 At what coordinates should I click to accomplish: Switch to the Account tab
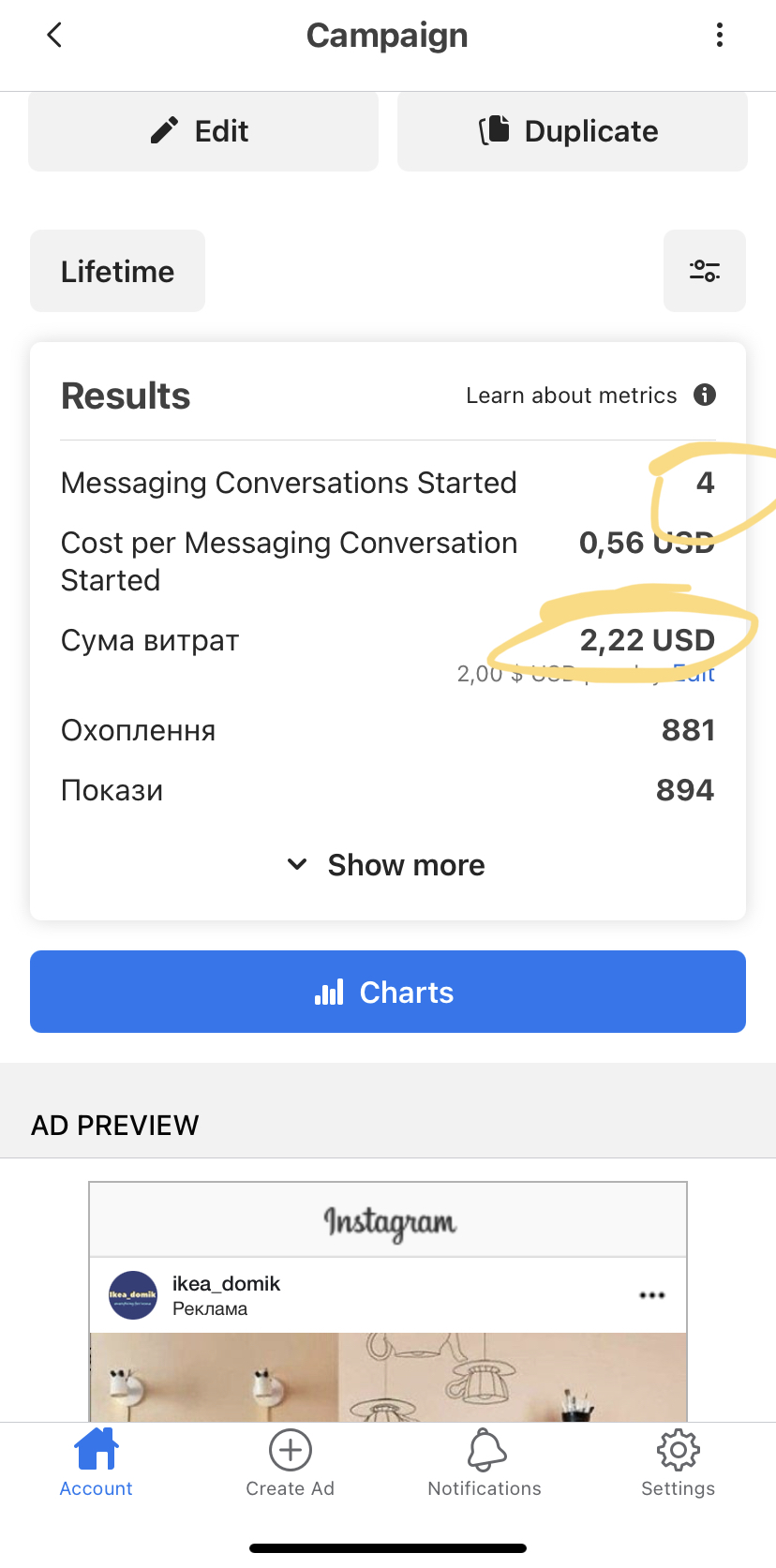[x=97, y=1463]
